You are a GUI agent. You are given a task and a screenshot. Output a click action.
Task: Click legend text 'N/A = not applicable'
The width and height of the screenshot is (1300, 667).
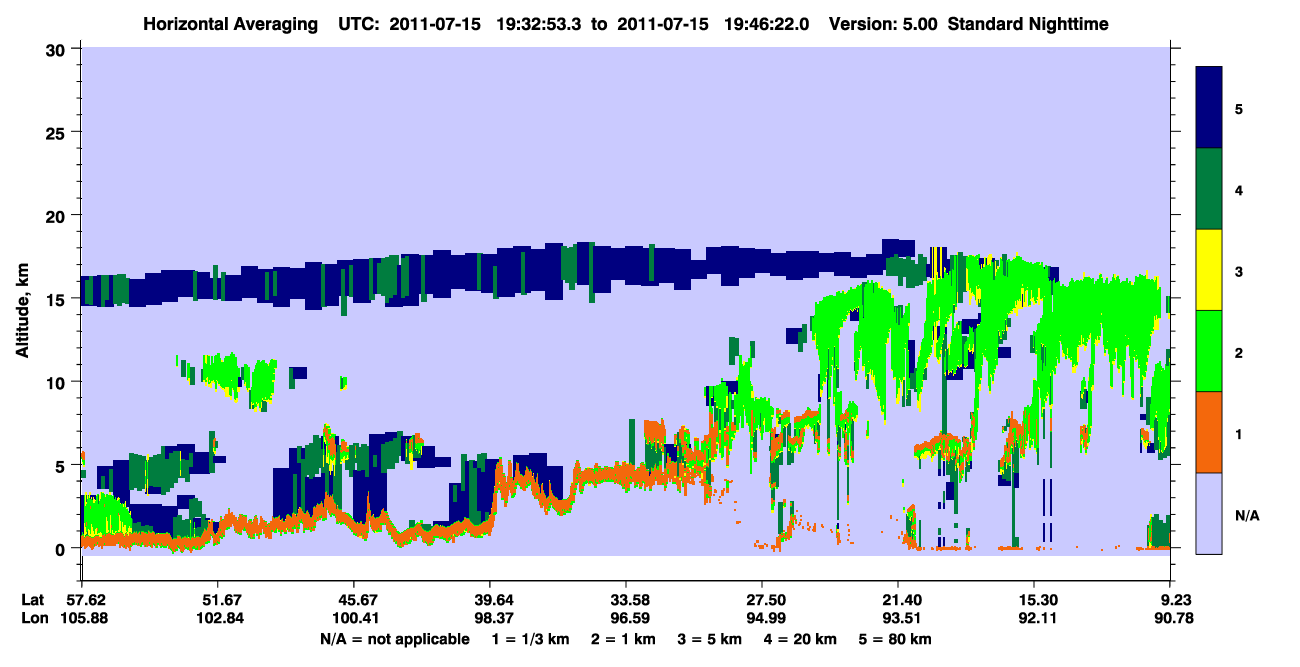(394, 639)
